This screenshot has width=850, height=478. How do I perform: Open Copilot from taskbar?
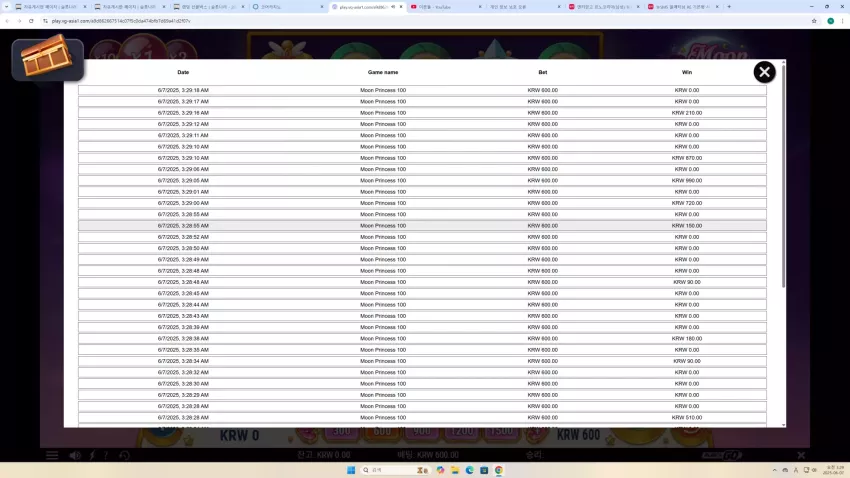coord(440,470)
